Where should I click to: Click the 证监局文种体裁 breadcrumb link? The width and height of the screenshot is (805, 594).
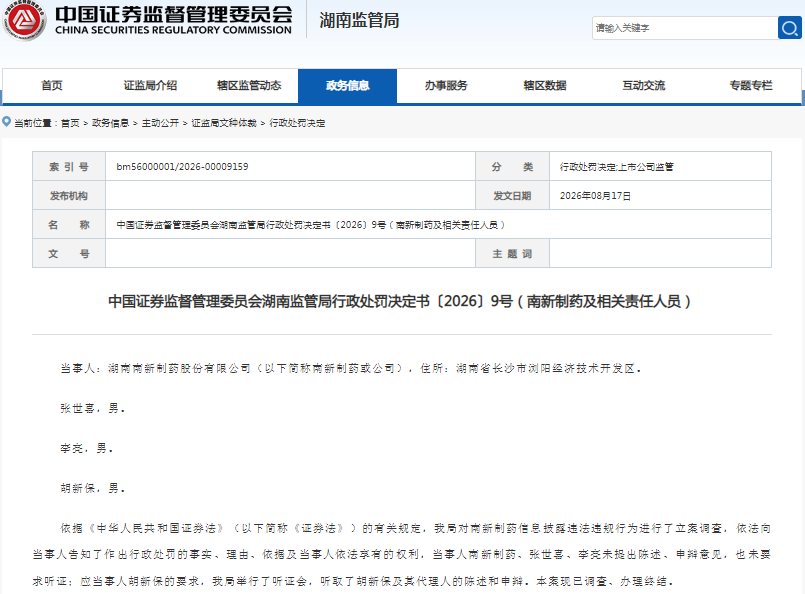[x=224, y=123]
